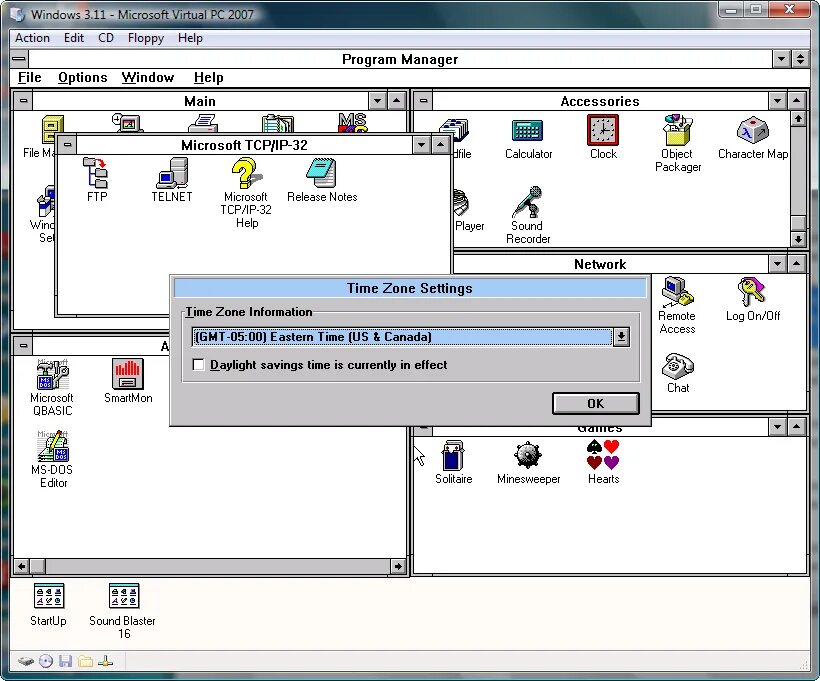Click Accessories scrollbar down arrow

(798, 239)
